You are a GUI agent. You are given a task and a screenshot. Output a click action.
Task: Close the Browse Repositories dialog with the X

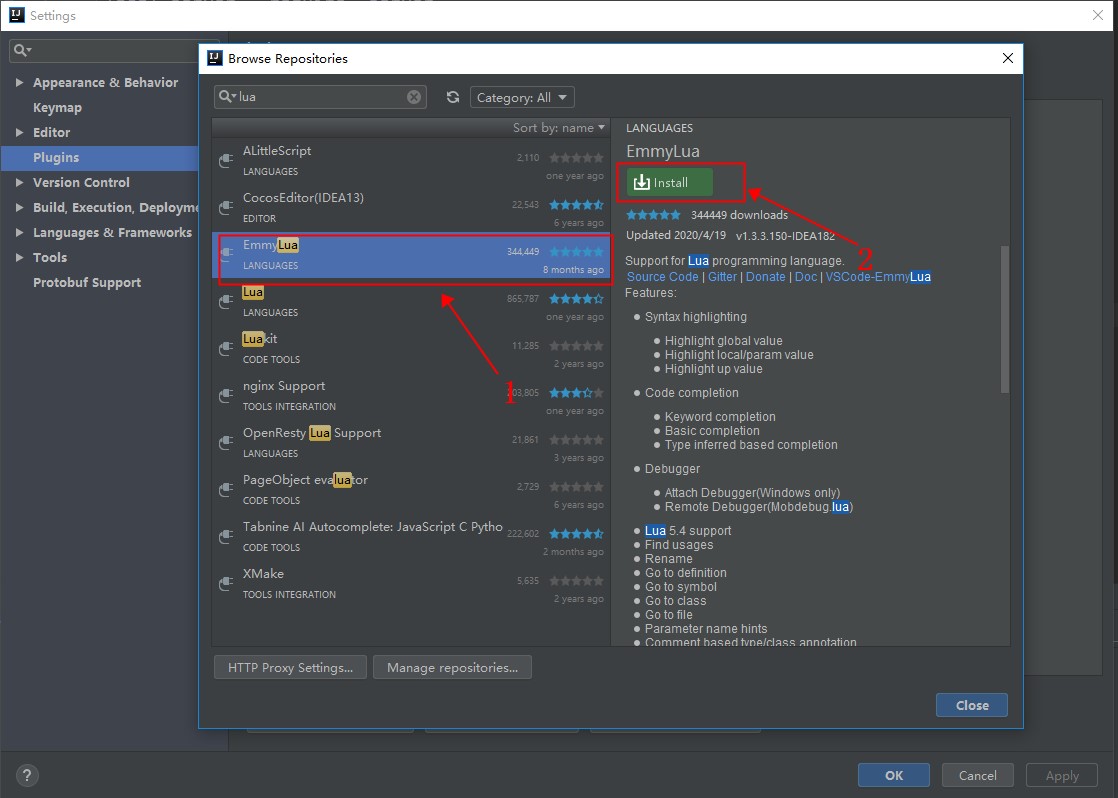tap(1007, 58)
